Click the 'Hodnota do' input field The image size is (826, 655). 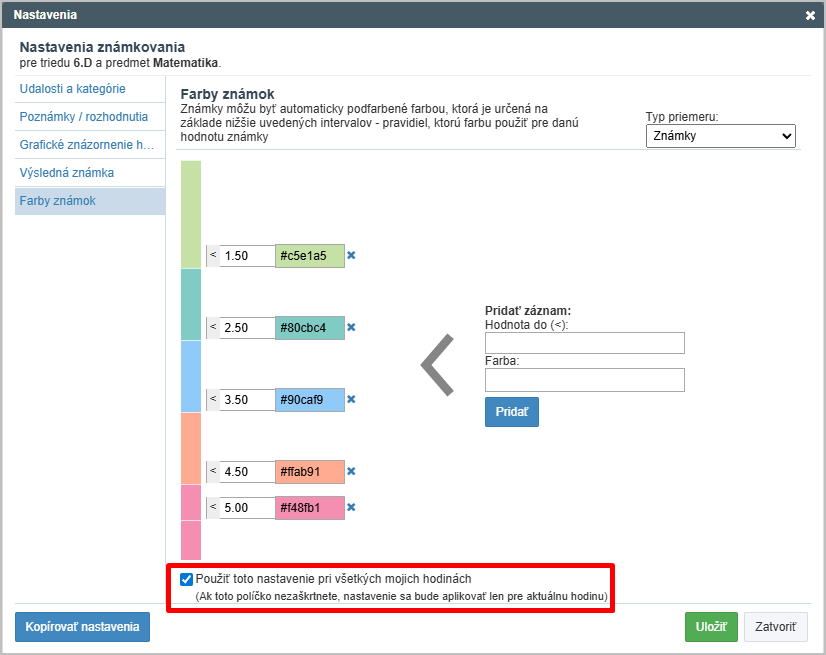click(584, 343)
